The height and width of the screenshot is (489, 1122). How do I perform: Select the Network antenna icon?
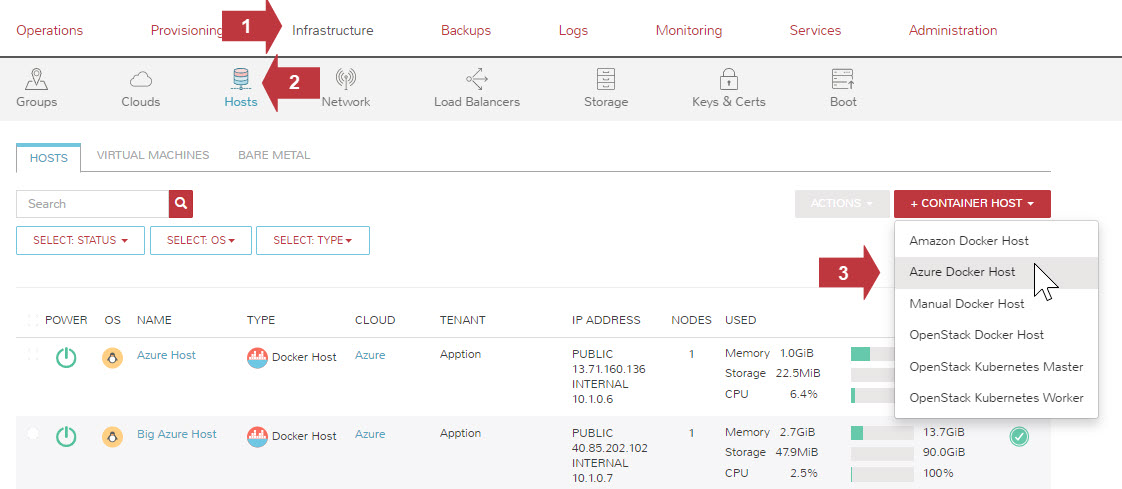[346, 79]
